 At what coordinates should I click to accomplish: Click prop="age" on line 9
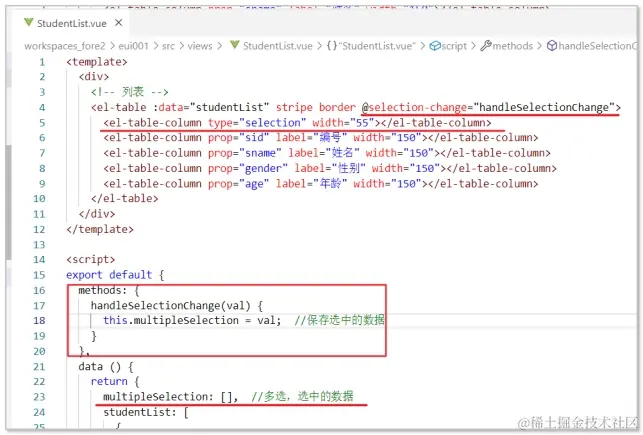point(238,184)
